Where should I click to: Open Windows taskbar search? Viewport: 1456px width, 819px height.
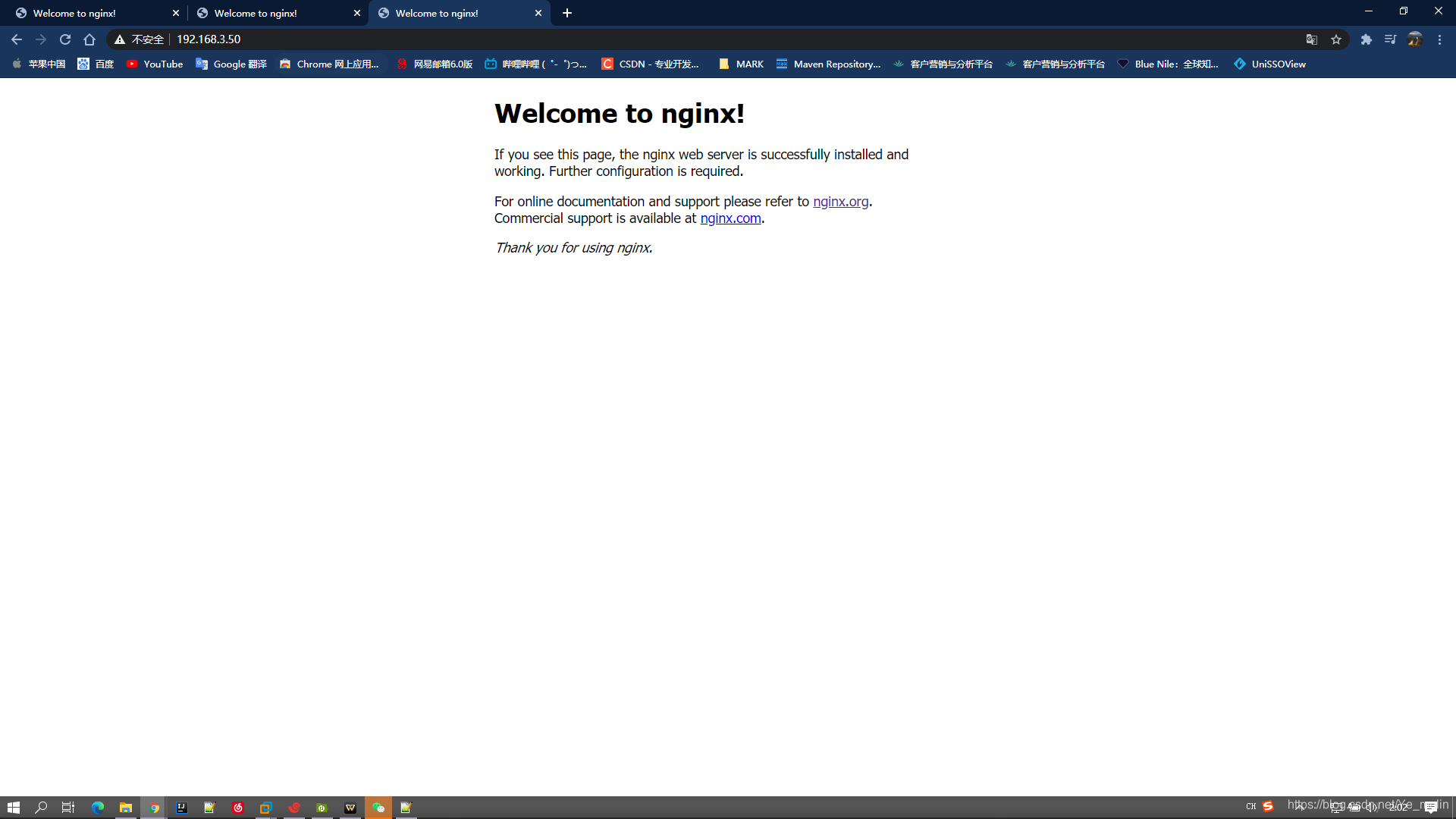pos(41,808)
